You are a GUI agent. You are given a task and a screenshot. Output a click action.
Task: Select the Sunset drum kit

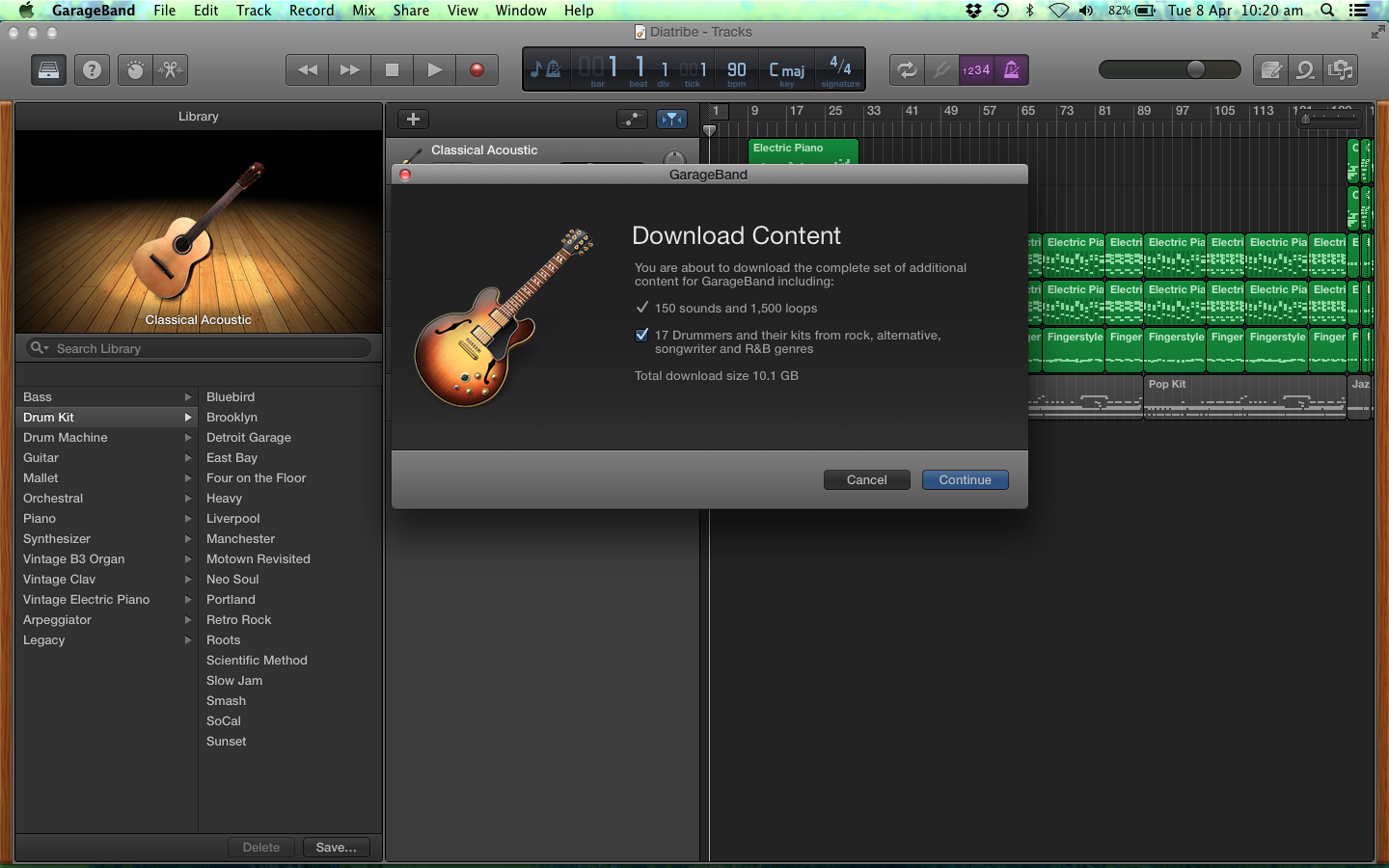pos(226,742)
